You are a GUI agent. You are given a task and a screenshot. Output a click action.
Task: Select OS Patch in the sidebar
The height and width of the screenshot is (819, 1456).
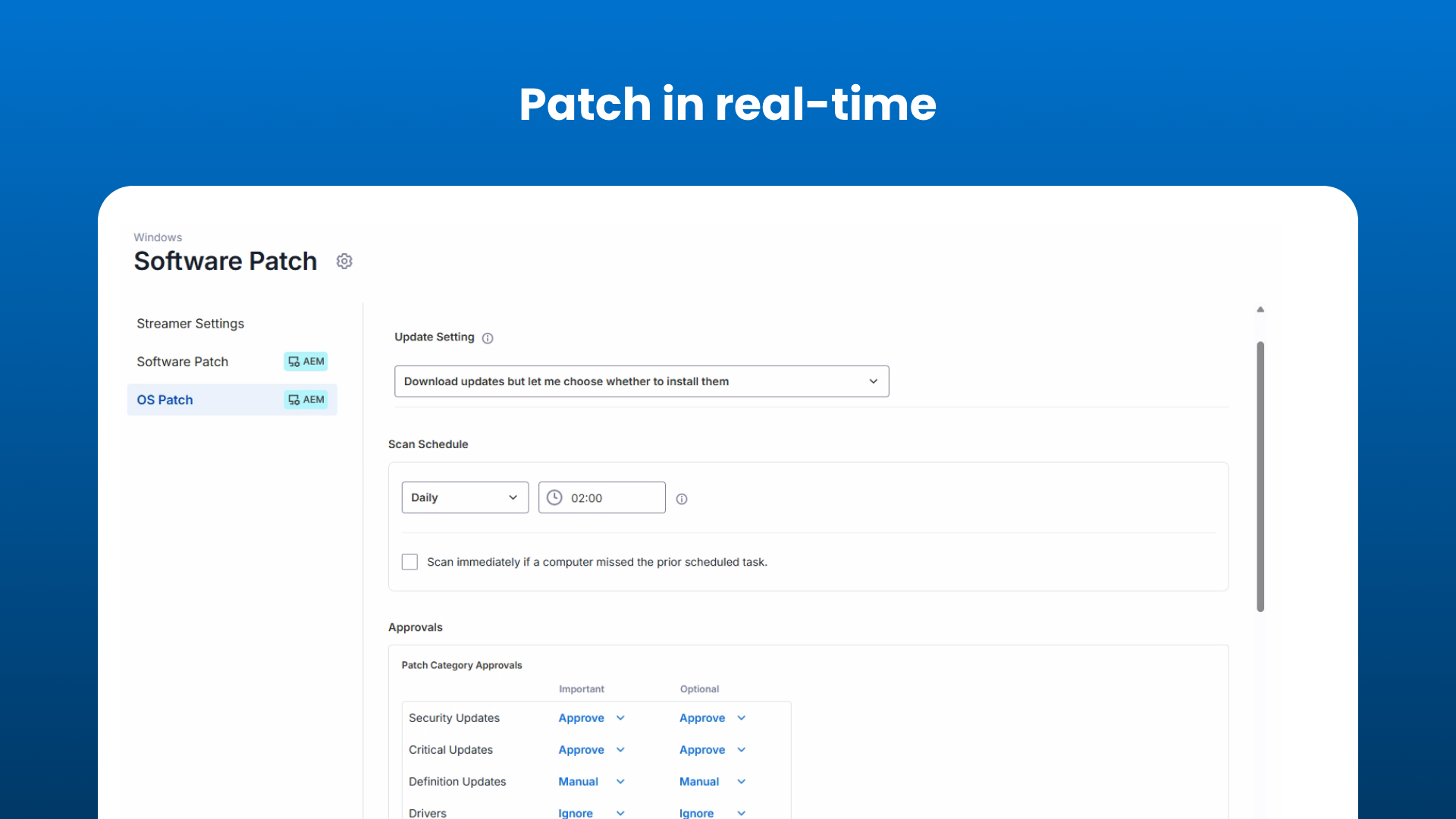point(165,400)
